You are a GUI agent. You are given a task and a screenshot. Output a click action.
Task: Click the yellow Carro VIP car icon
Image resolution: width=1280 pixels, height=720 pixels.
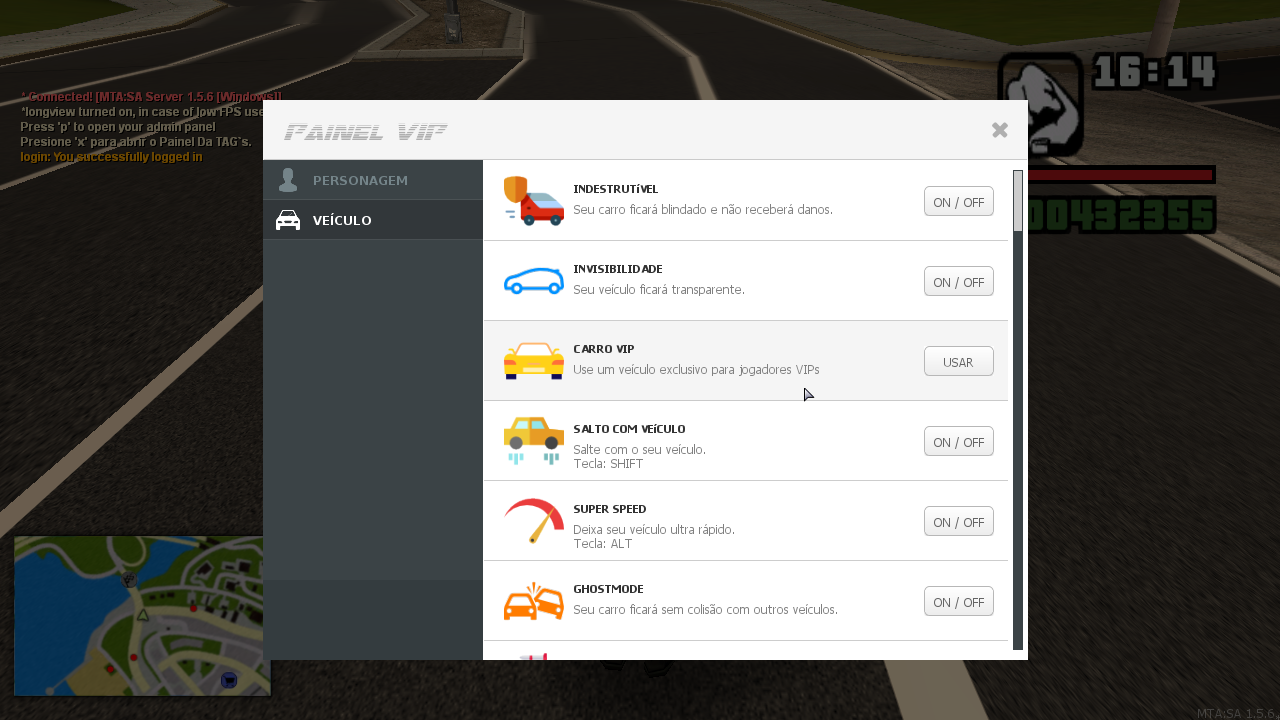[533, 360]
